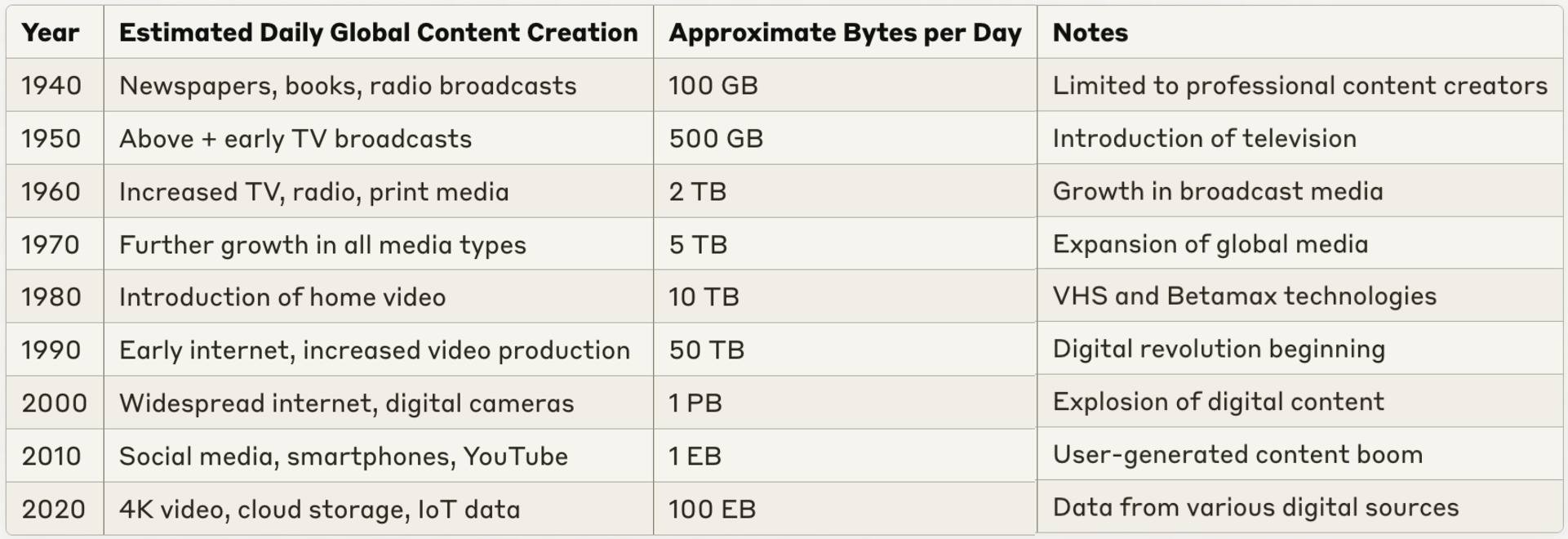The image size is (1568, 539).
Task: Click the "Notes" column header
Action: [1090, 33]
